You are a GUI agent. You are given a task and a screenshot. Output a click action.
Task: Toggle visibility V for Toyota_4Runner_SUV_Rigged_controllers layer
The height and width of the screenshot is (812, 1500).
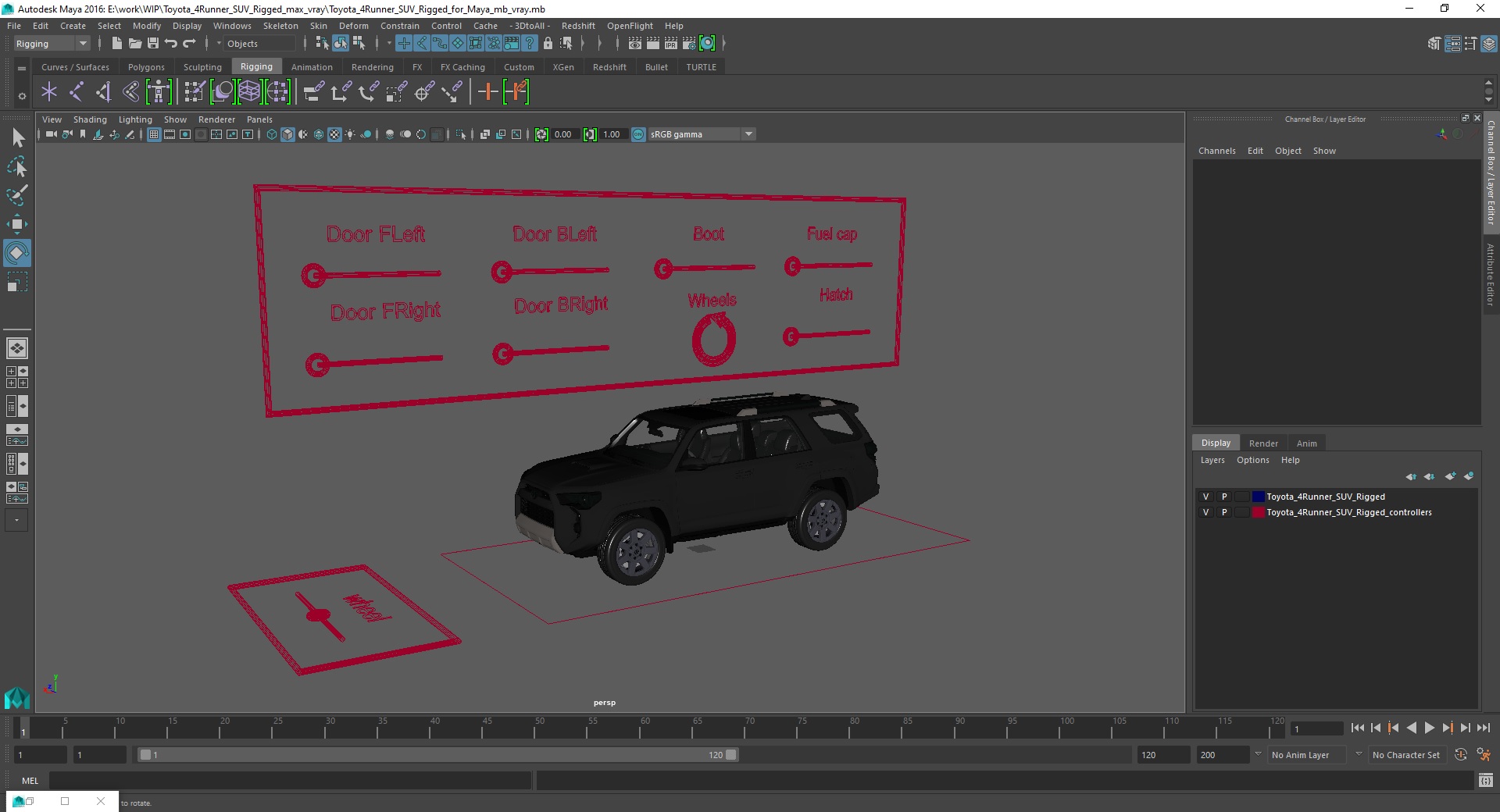pyautogui.click(x=1205, y=512)
